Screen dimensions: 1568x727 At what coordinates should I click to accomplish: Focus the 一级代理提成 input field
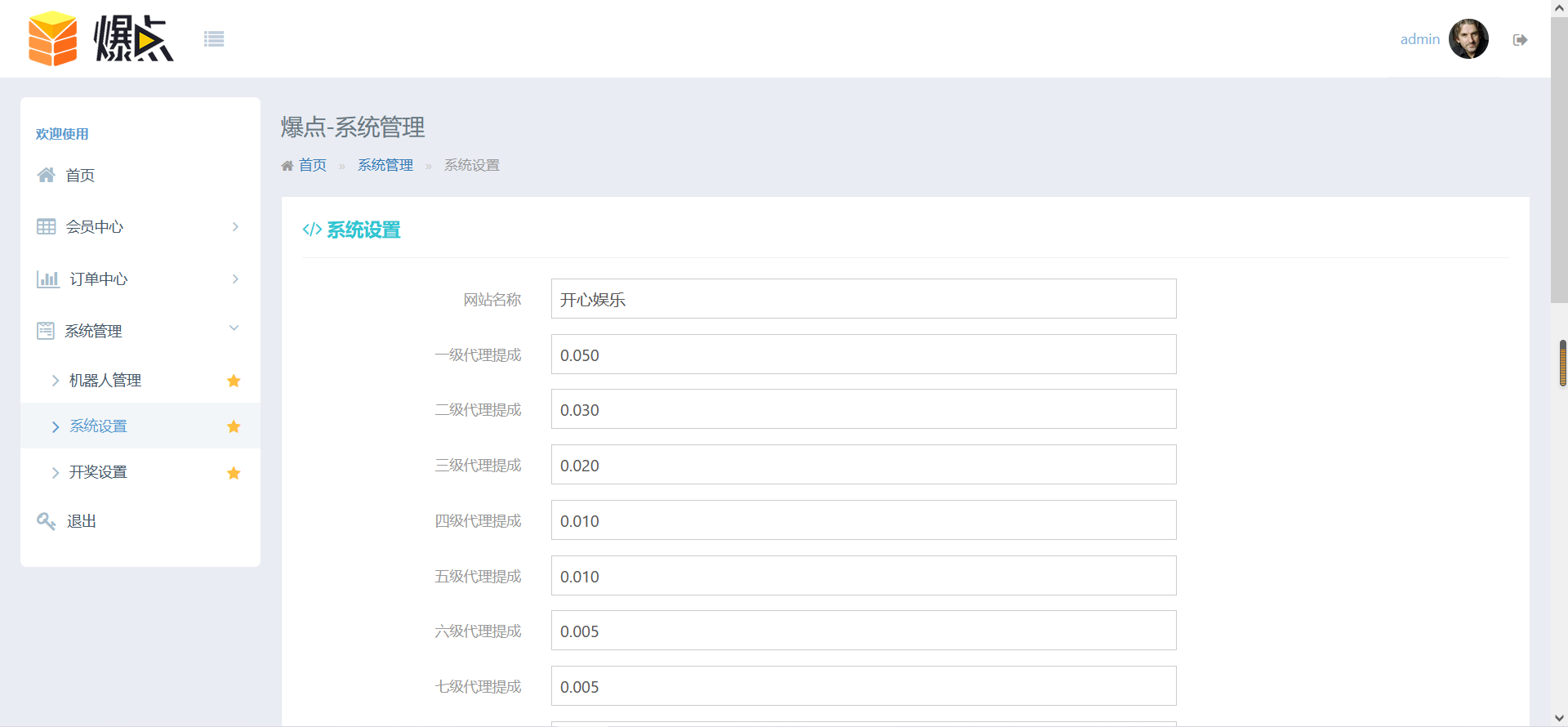[863, 355]
